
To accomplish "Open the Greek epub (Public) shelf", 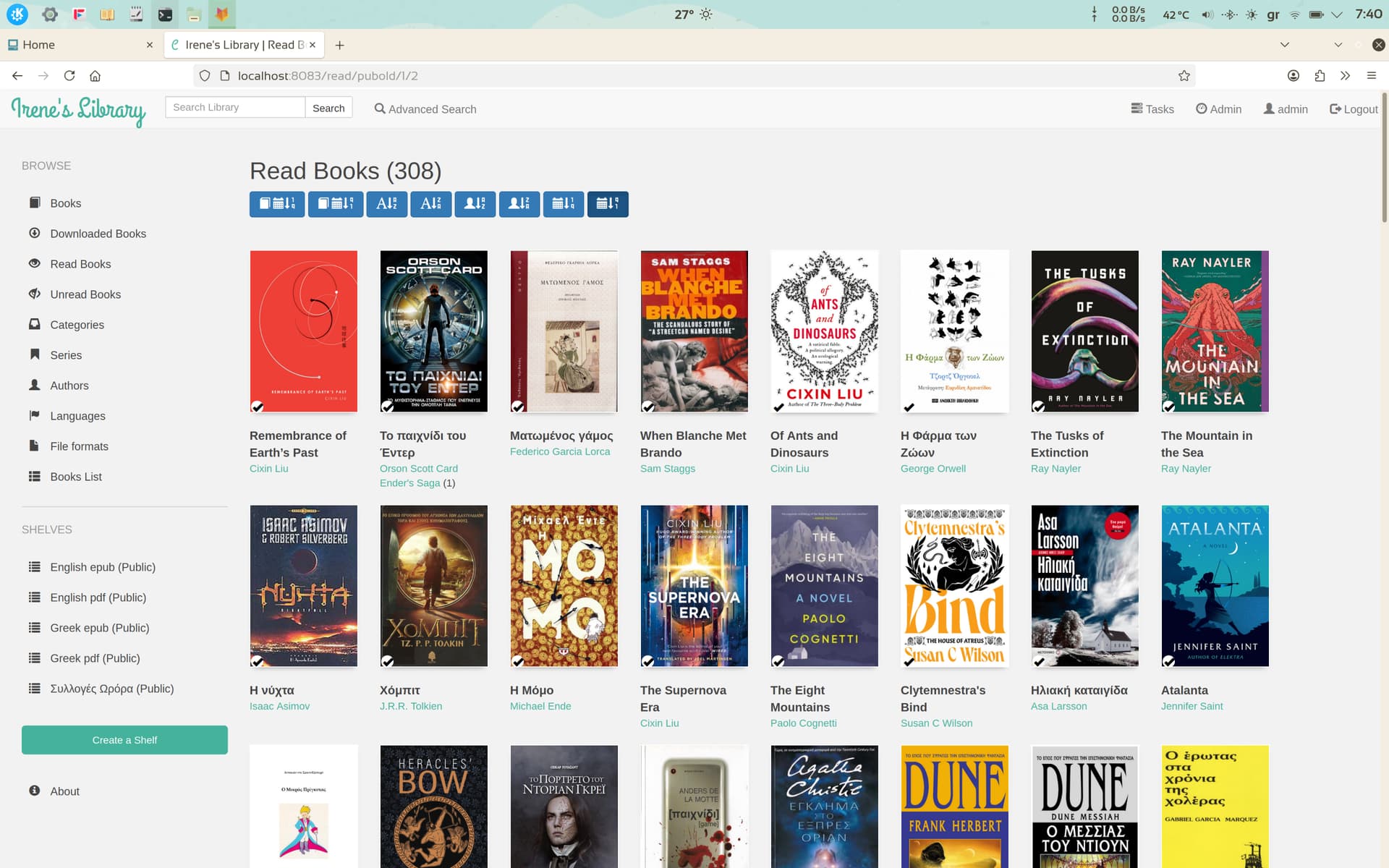I will 100,628.
